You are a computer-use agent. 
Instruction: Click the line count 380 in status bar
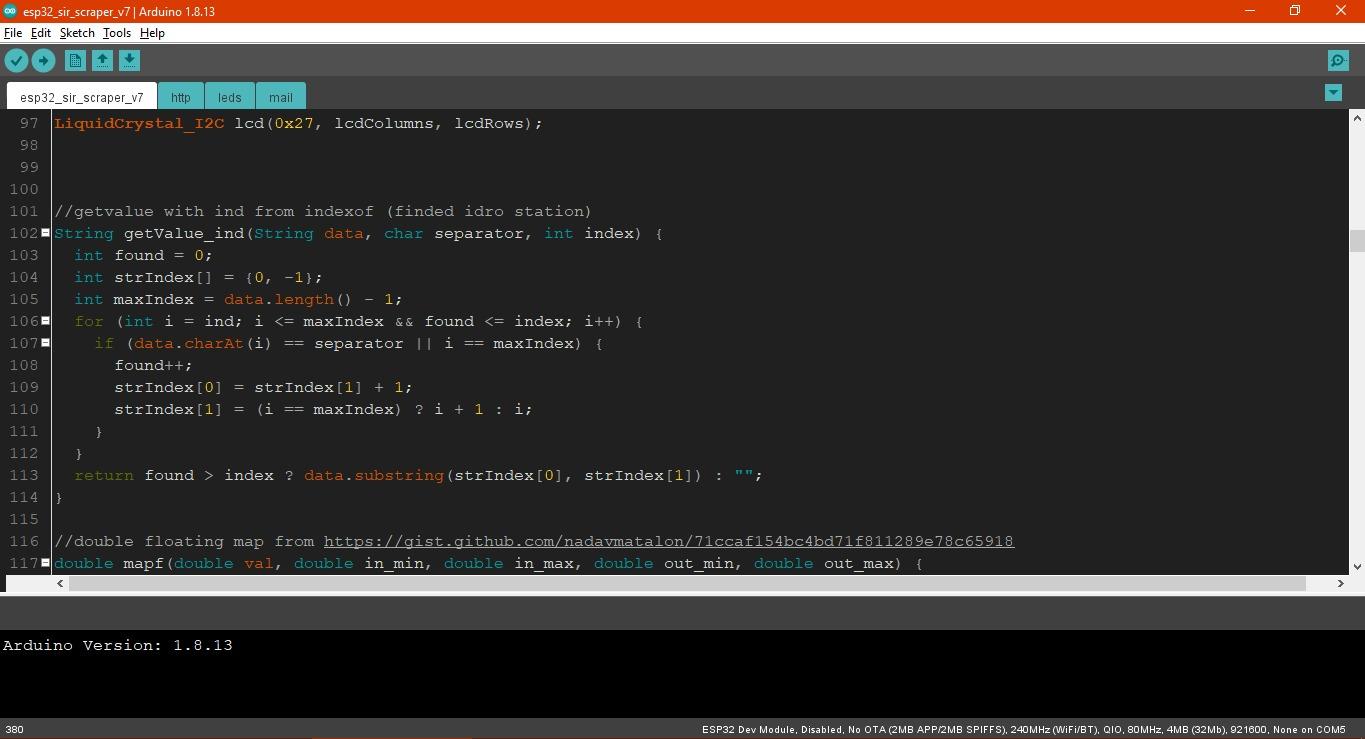(x=14, y=729)
